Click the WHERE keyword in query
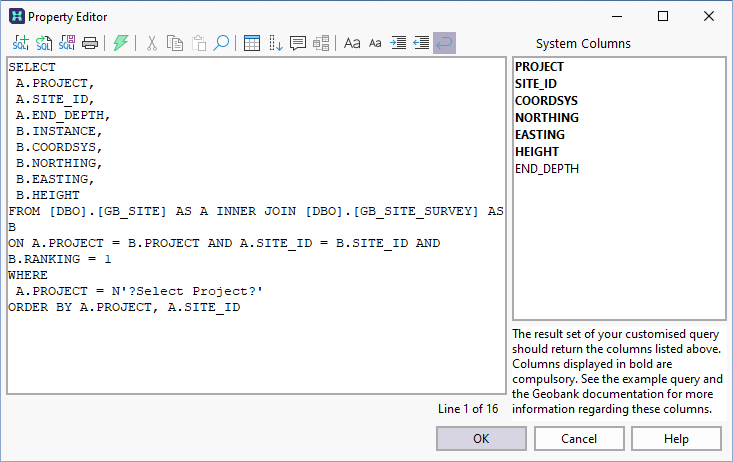 28,275
